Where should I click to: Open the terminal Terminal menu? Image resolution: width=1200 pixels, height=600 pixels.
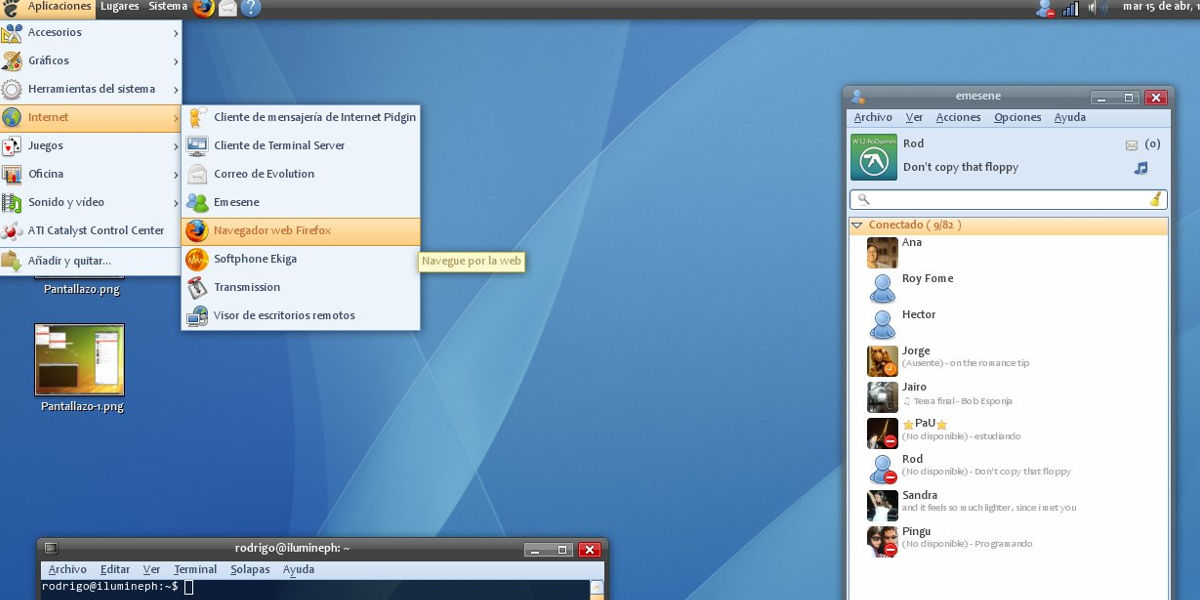pyautogui.click(x=195, y=570)
